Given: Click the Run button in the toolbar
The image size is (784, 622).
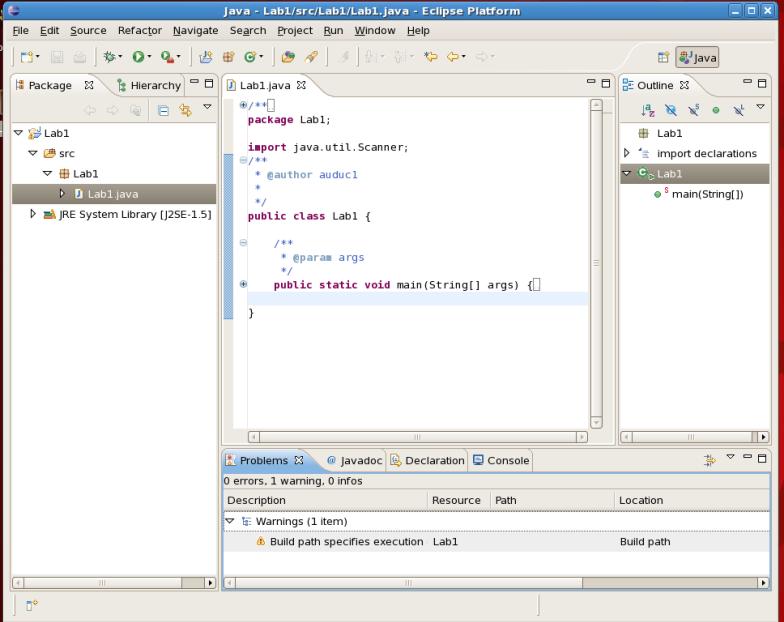Looking at the screenshot, I should coord(138,58).
